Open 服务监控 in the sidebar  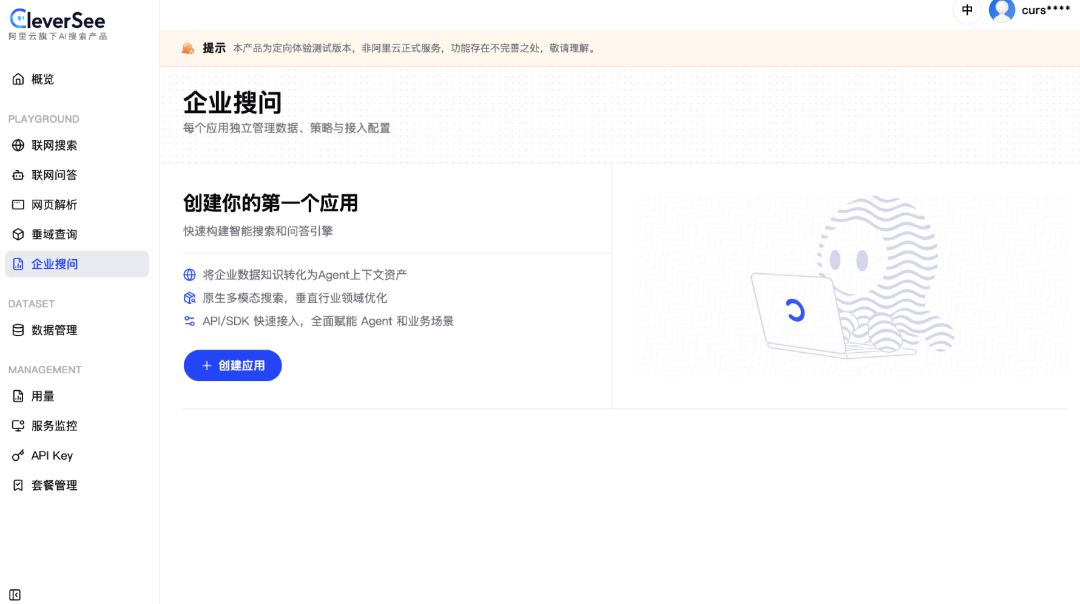point(76,426)
